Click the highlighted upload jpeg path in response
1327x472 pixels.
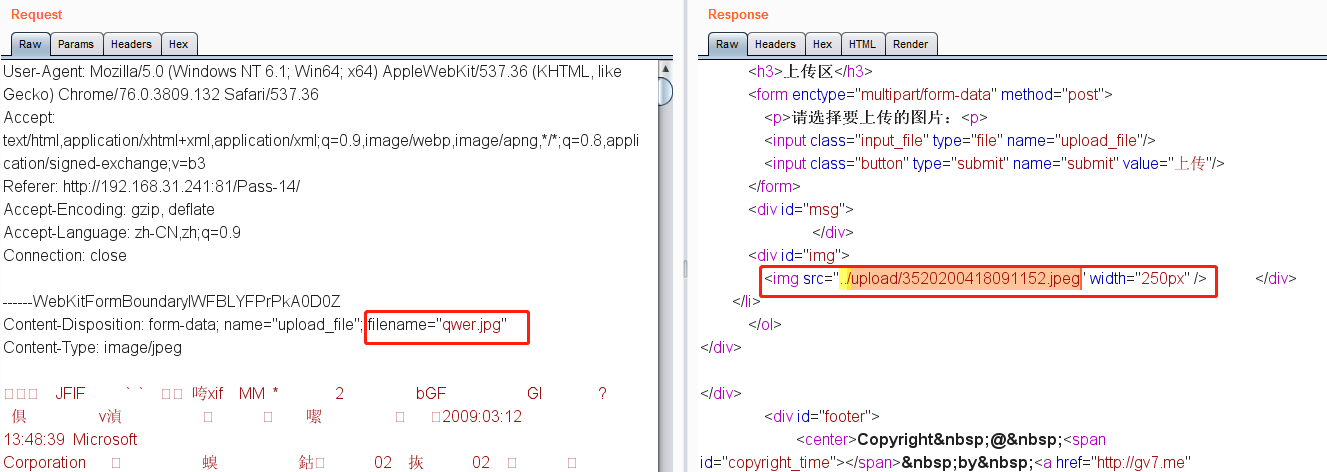pos(960,279)
